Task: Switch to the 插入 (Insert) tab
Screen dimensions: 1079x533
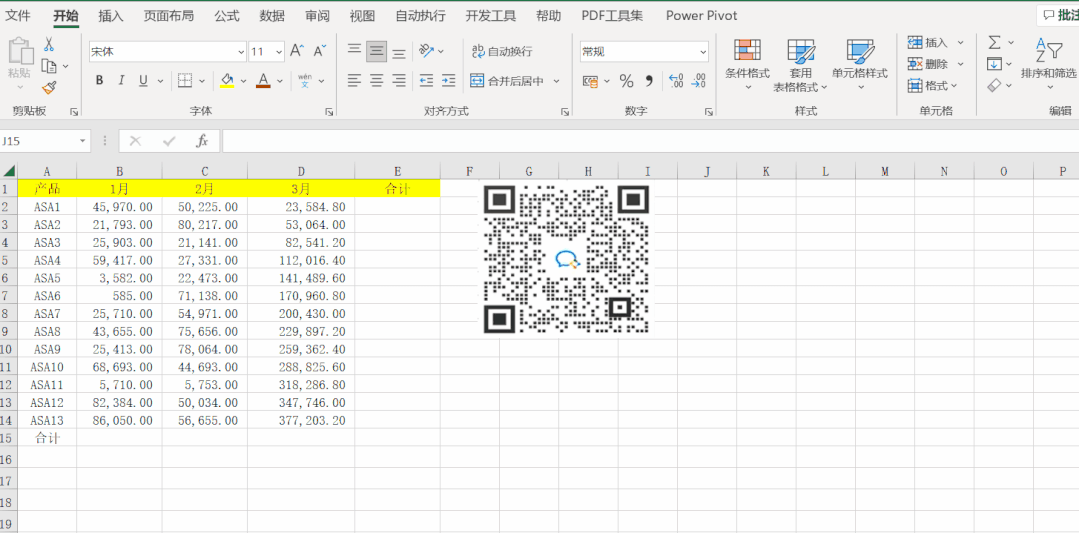Action: coord(111,16)
